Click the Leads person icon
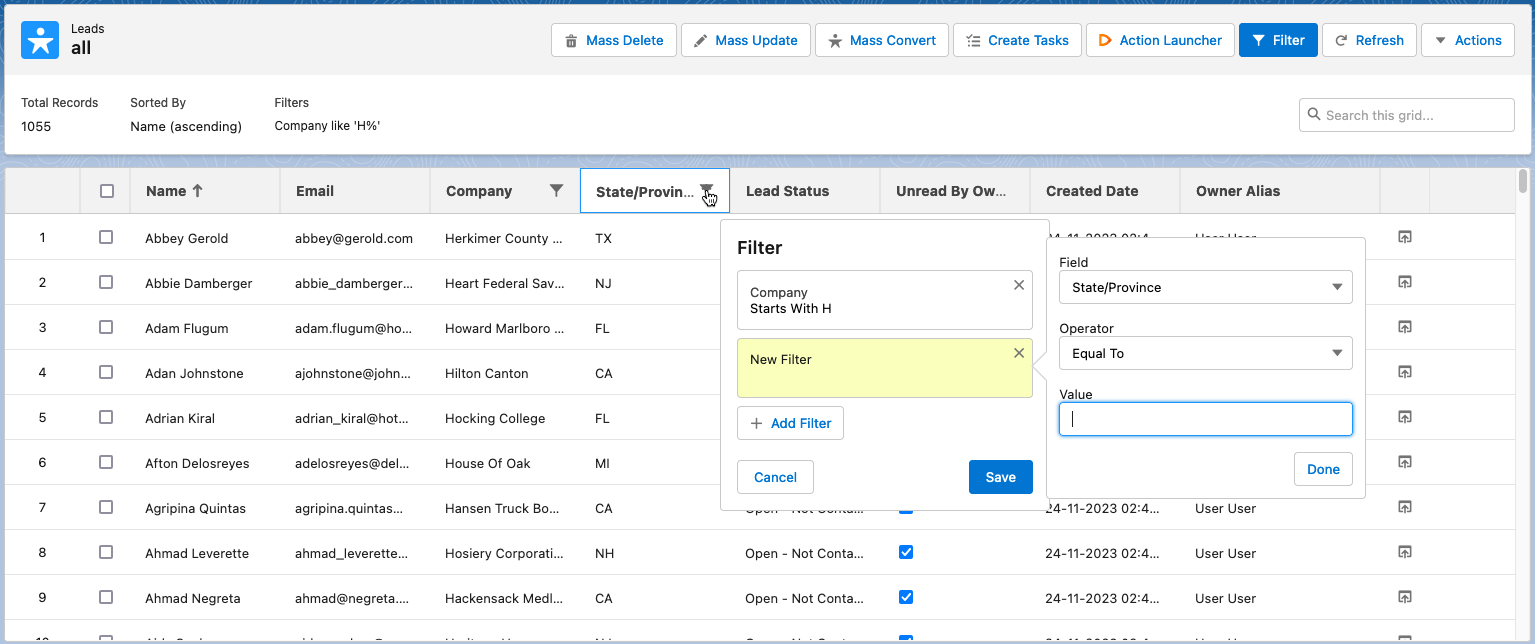This screenshot has width=1535, height=644. point(40,40)
